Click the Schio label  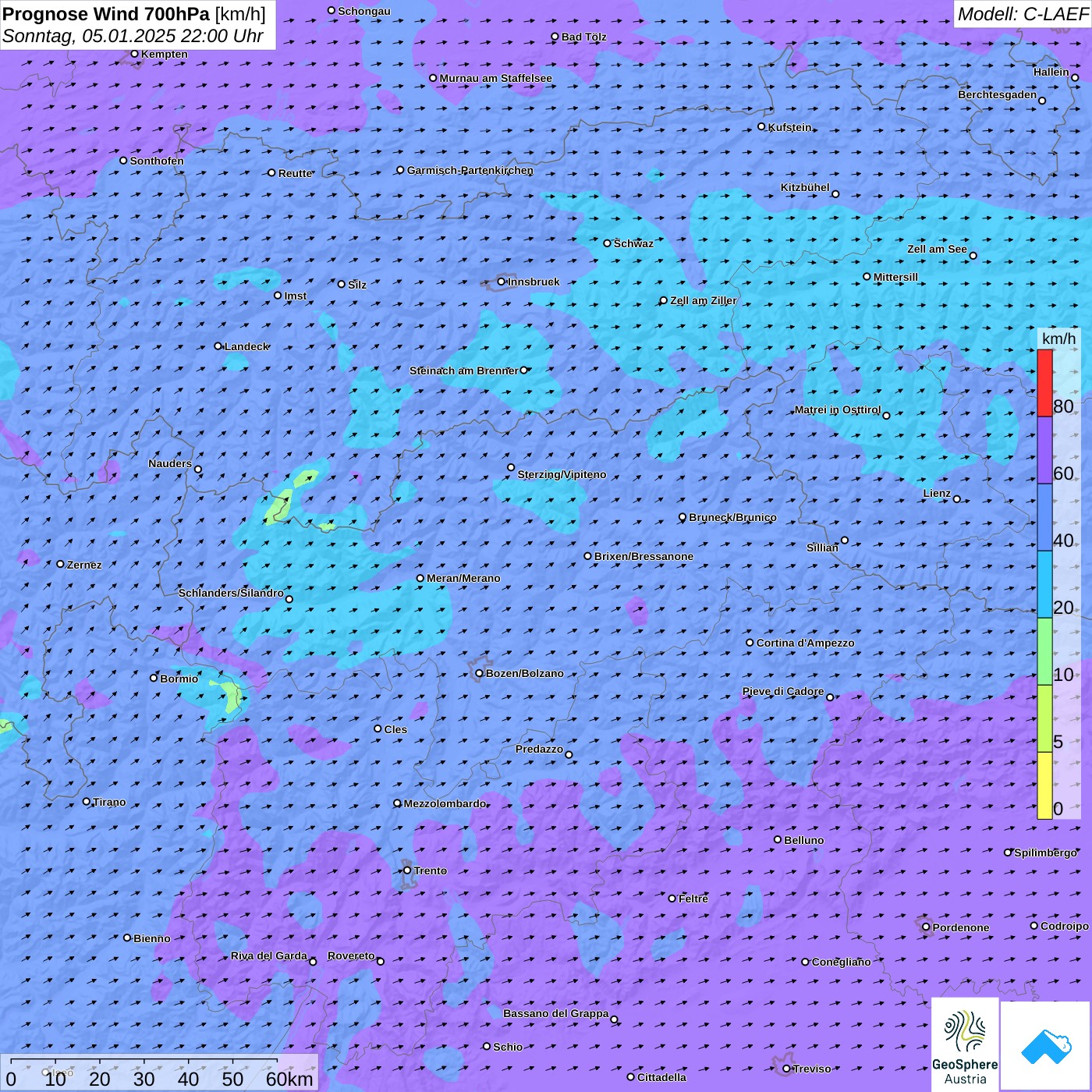pyautogui.click(x=508, y=1047)
